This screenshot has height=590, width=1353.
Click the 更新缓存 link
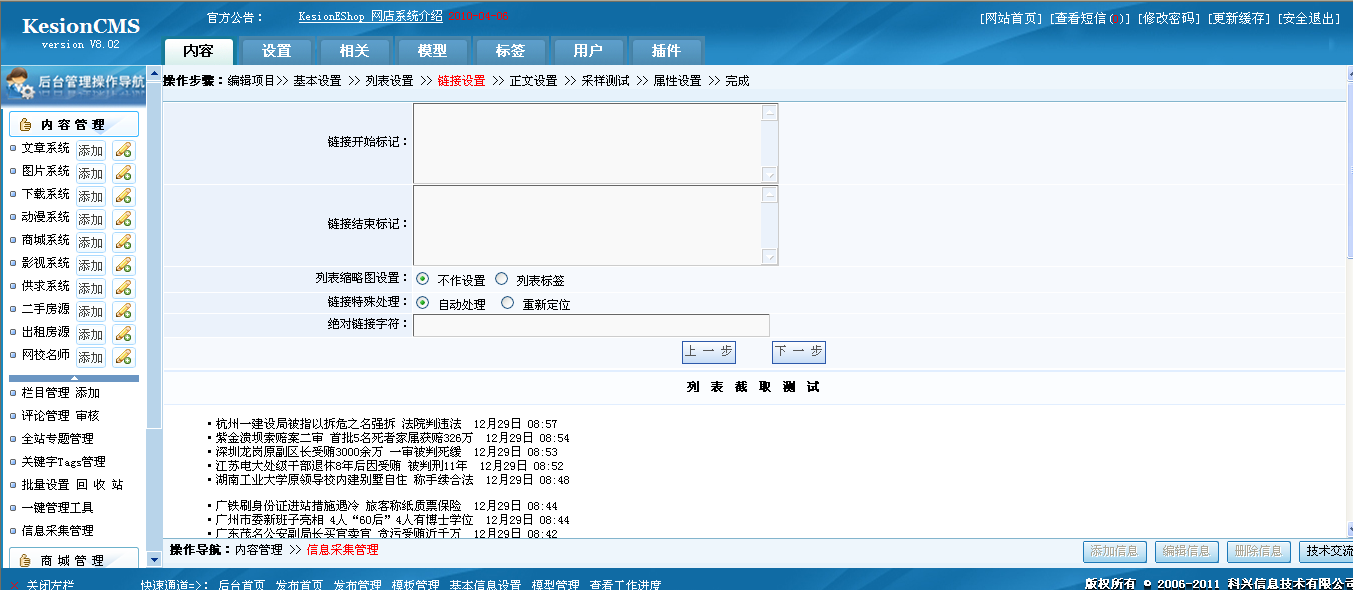pyautogui.click(x=1239, y=19)
